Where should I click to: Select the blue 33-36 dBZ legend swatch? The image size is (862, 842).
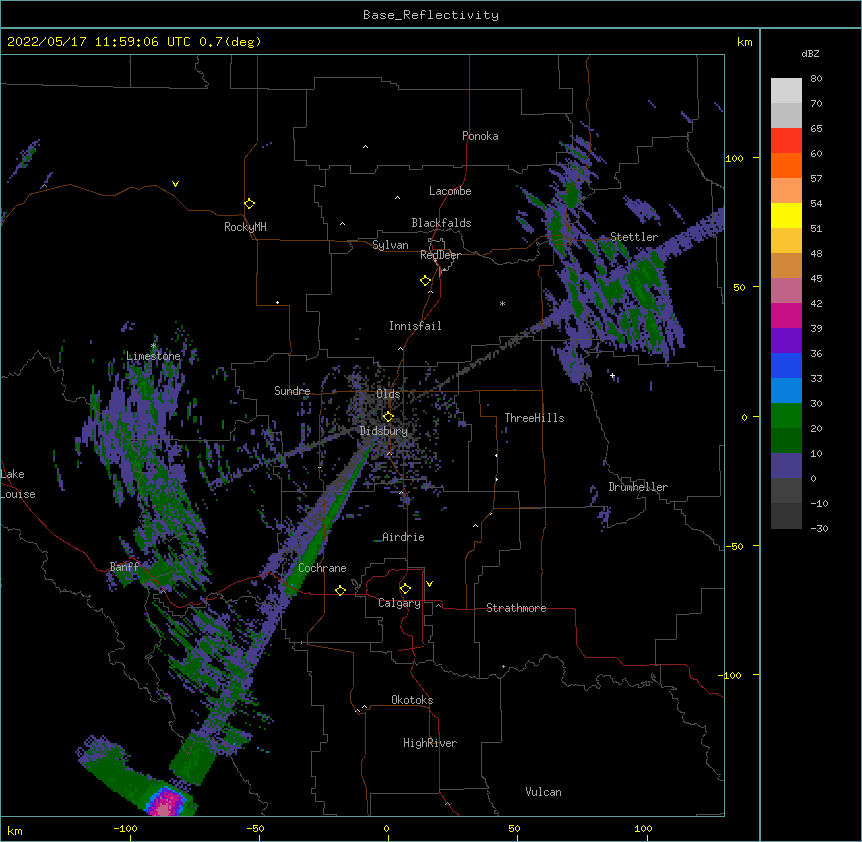786,365
